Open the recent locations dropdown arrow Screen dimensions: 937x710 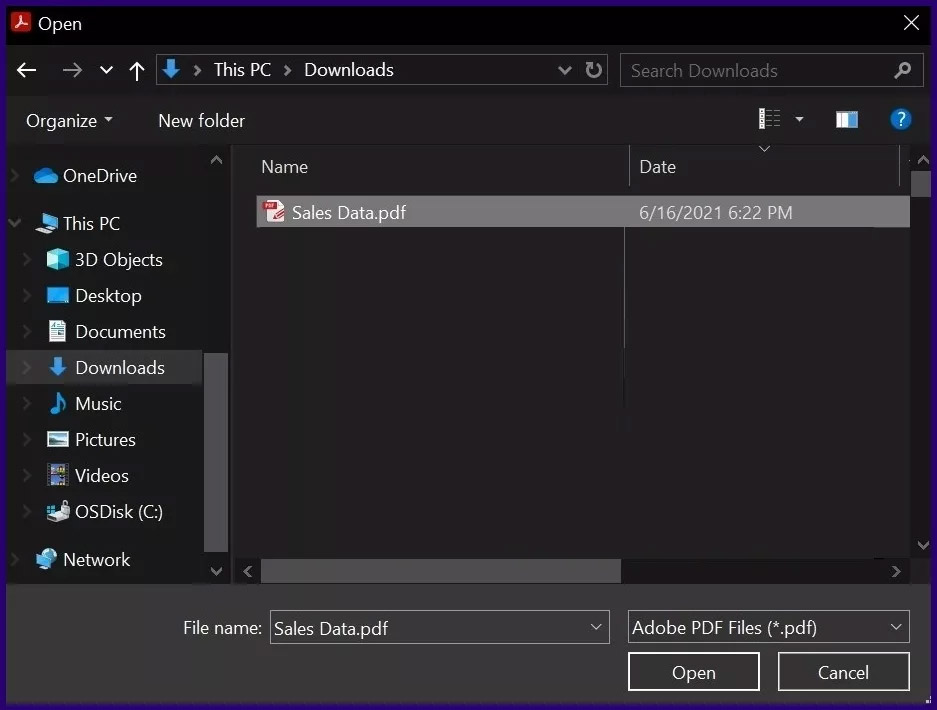point(106,70)
